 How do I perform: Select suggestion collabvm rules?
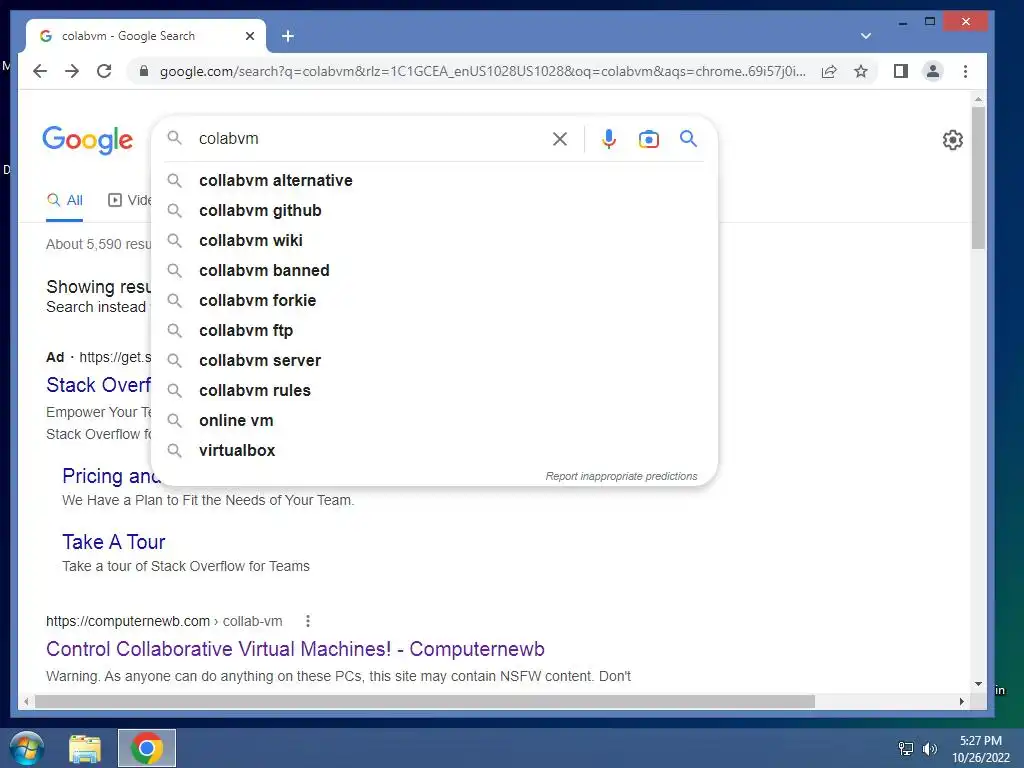434,391
